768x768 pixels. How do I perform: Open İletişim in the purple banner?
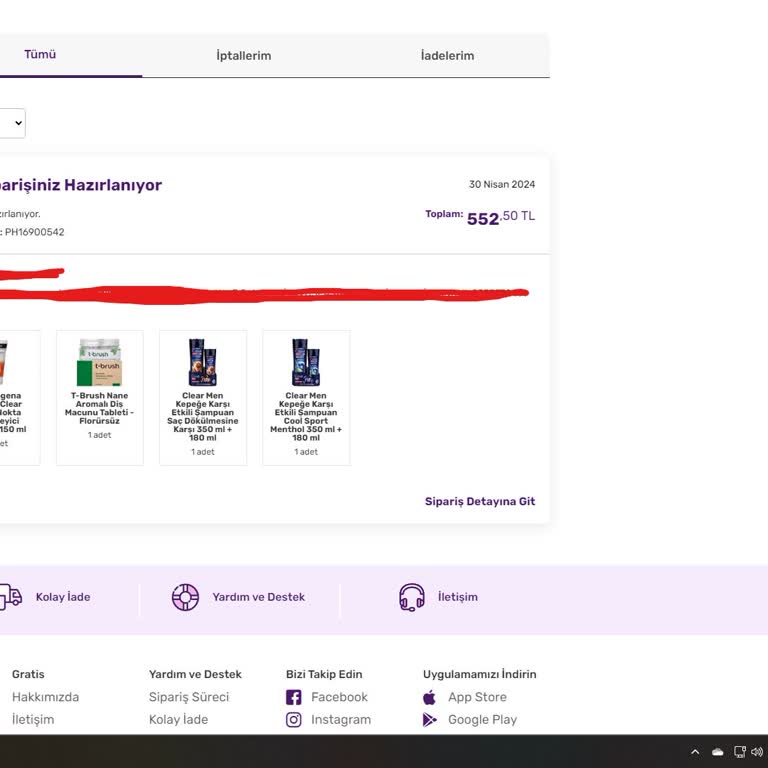pos(457,597)
